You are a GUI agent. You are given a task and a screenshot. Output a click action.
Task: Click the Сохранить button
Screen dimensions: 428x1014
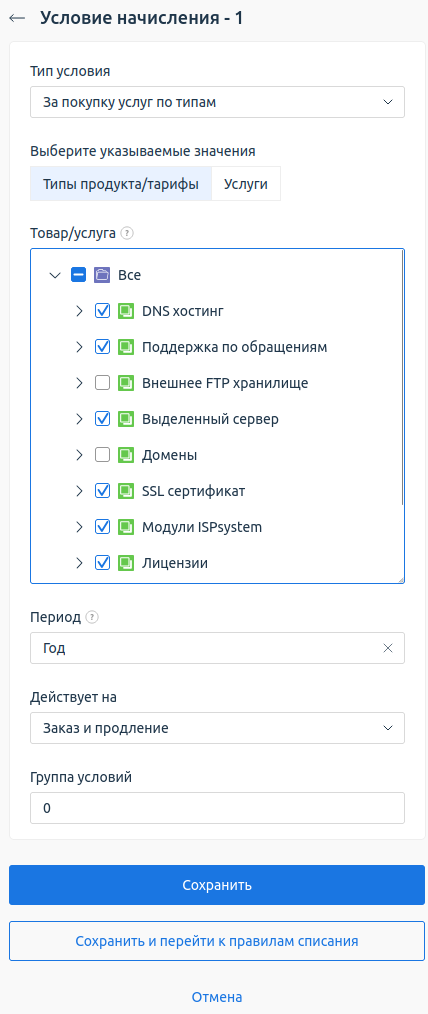[217, 885]
